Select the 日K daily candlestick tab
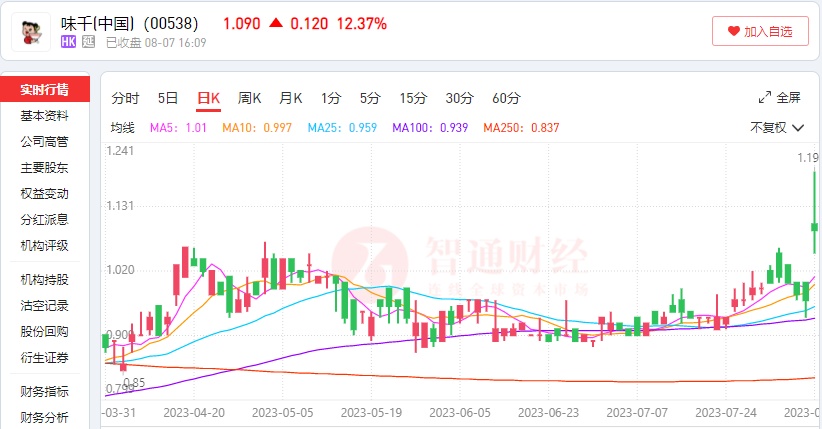 coord(208,98)
